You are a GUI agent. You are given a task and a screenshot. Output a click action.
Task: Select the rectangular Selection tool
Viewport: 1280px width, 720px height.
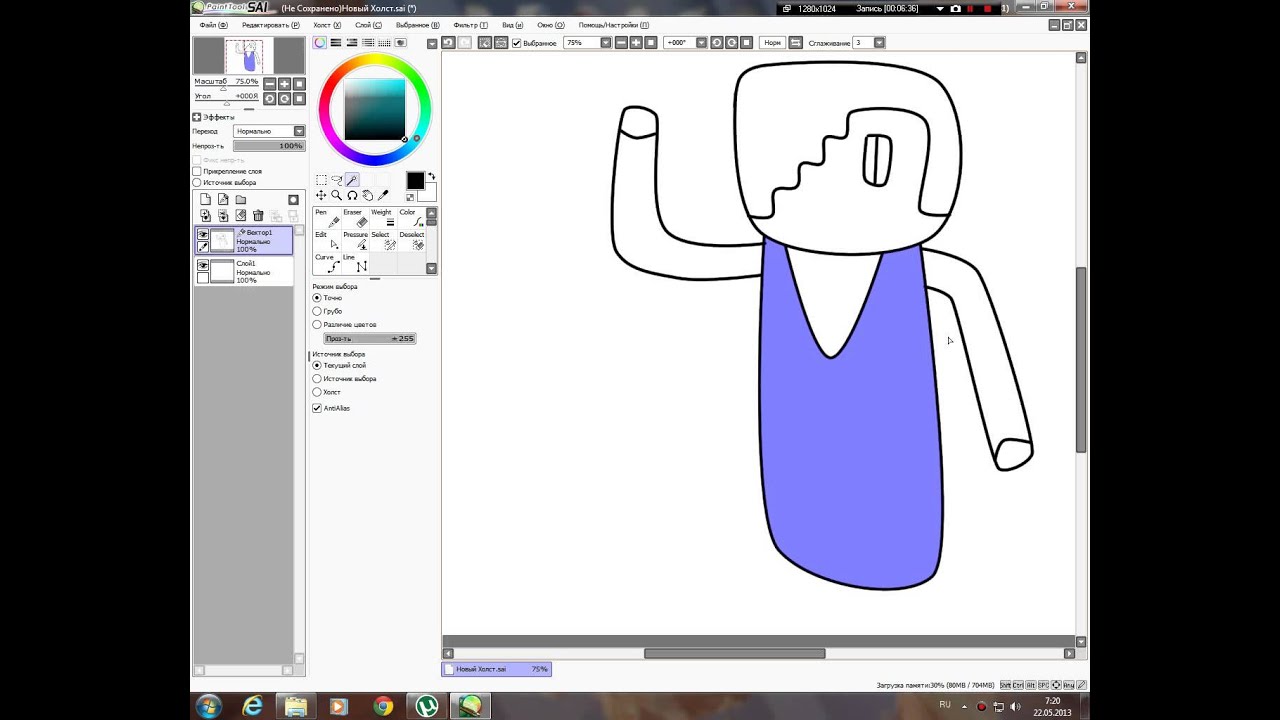[321, 180]
